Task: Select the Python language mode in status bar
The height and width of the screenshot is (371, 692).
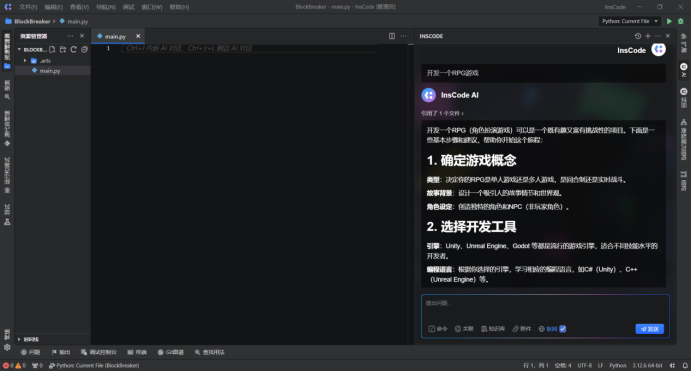Action: tap(618, 365)
